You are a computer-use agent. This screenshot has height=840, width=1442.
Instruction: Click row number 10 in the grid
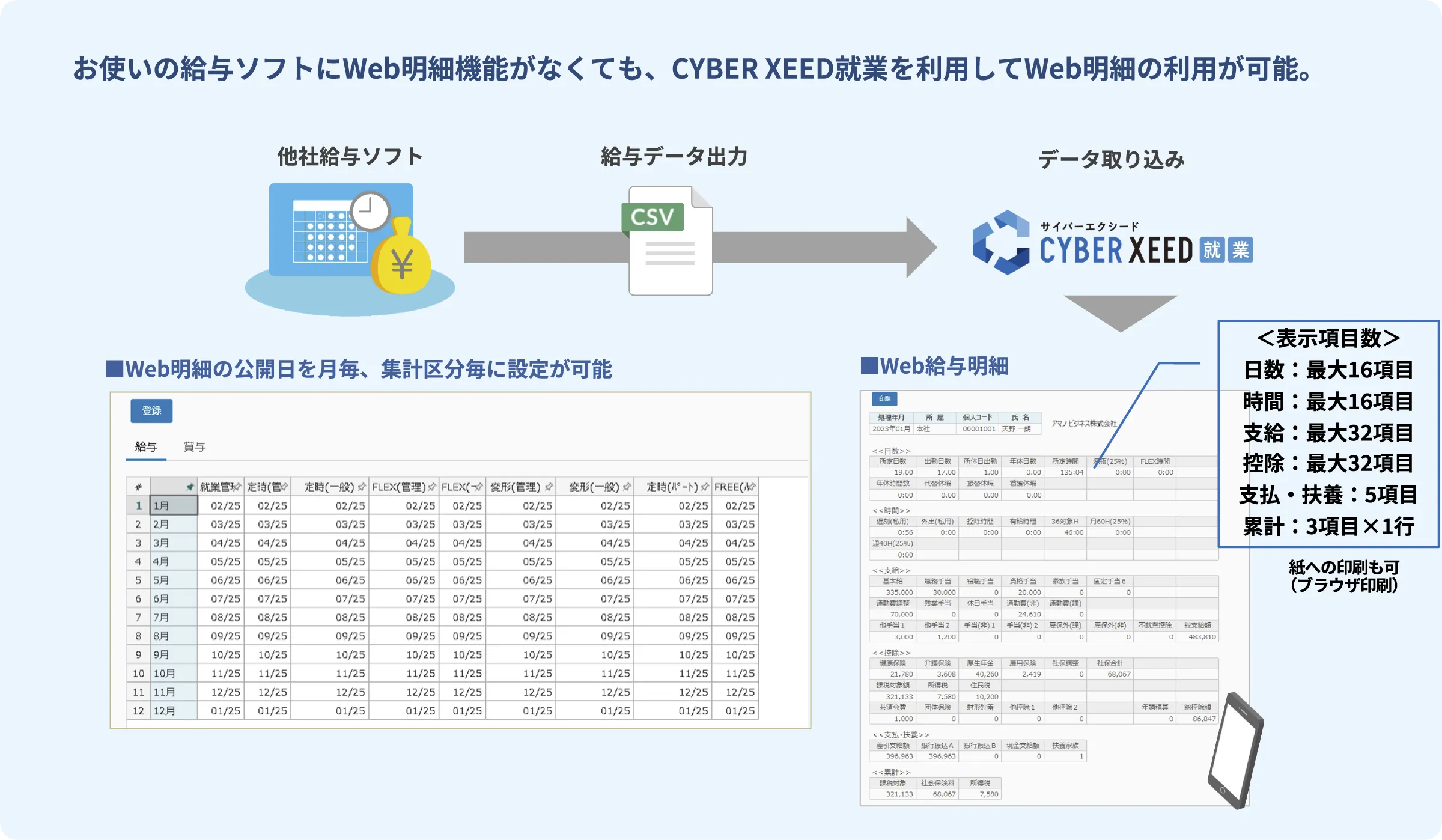coord(138,673)
